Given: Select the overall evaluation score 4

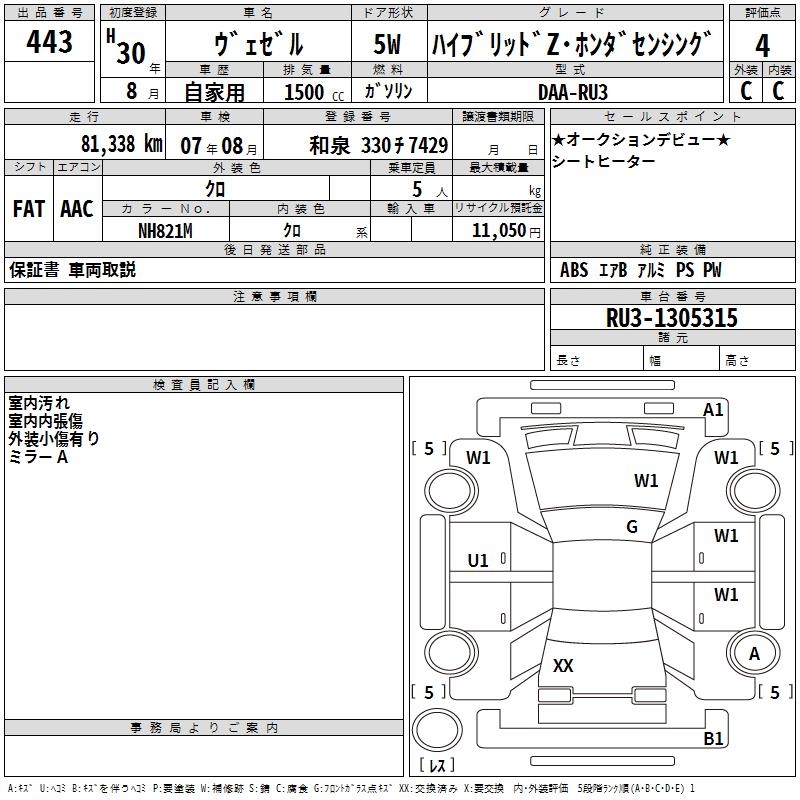Looking at the screenshot, I should click(x=762, y=45).
